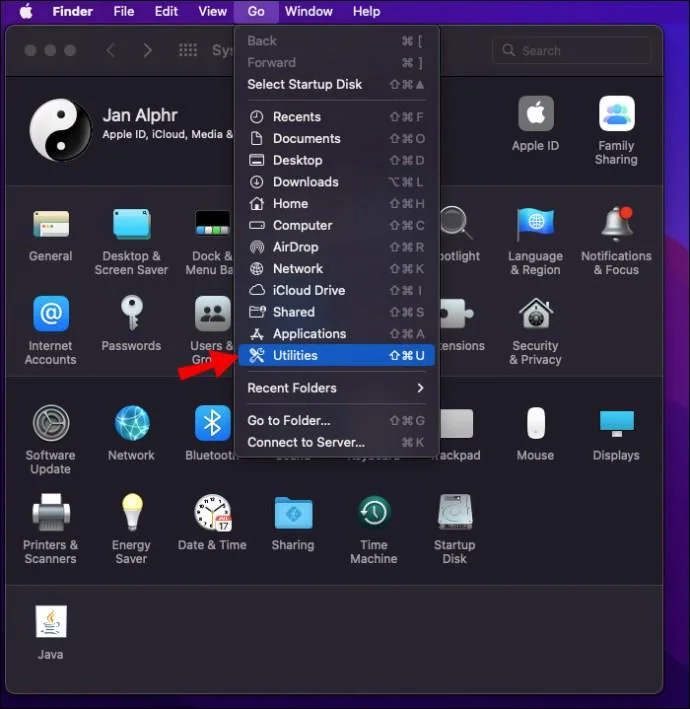
Task: Open Security & Privacy pane
Action: pyautogui.click(x=535, y=331)
